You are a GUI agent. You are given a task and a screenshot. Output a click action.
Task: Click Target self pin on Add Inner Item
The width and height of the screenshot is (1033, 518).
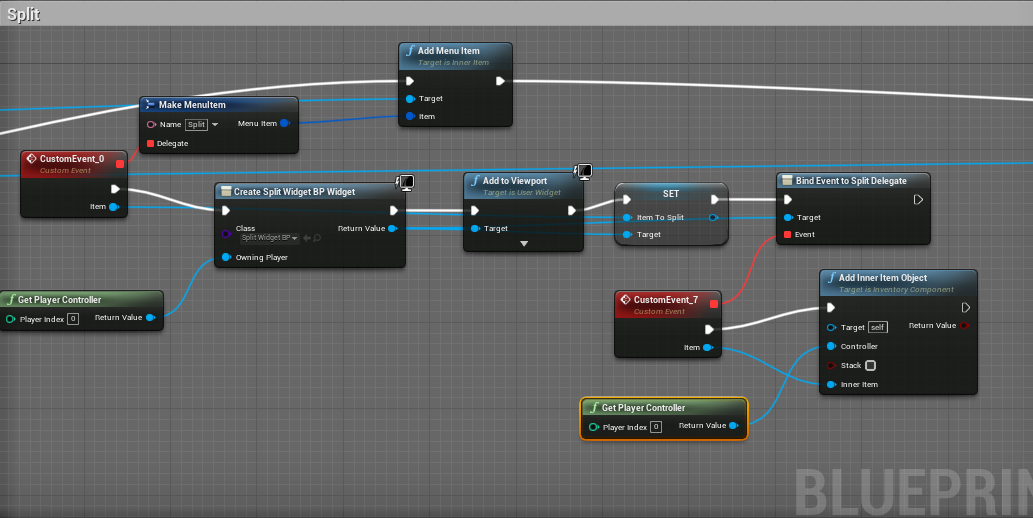tap(831, 328)
